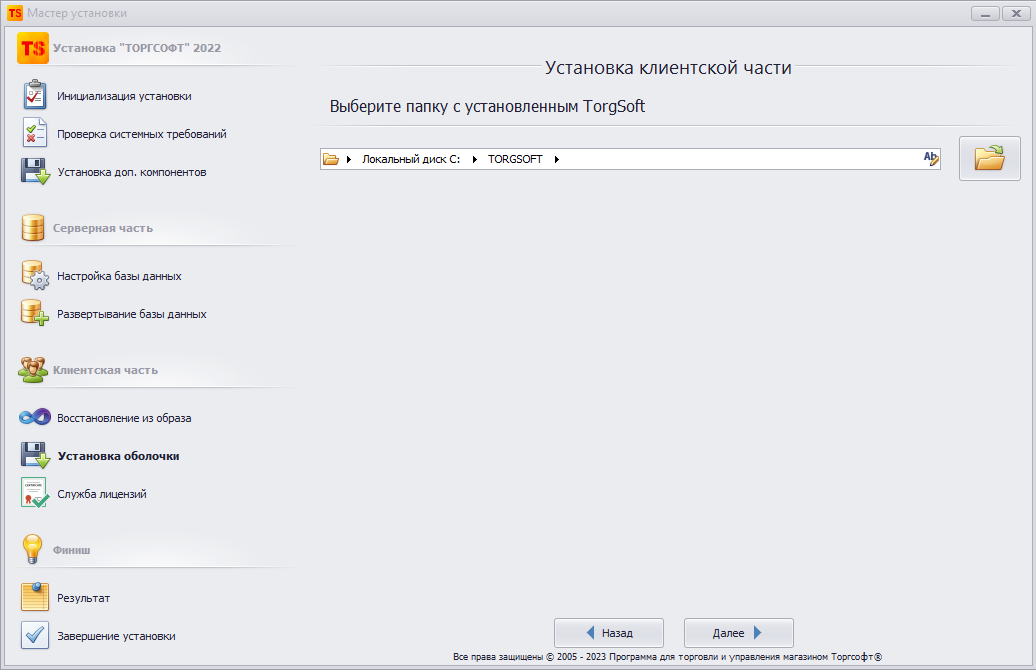Click the Client part users icon
The image size is (1036, 670).
pyautogui.click(x=33, y=370)
